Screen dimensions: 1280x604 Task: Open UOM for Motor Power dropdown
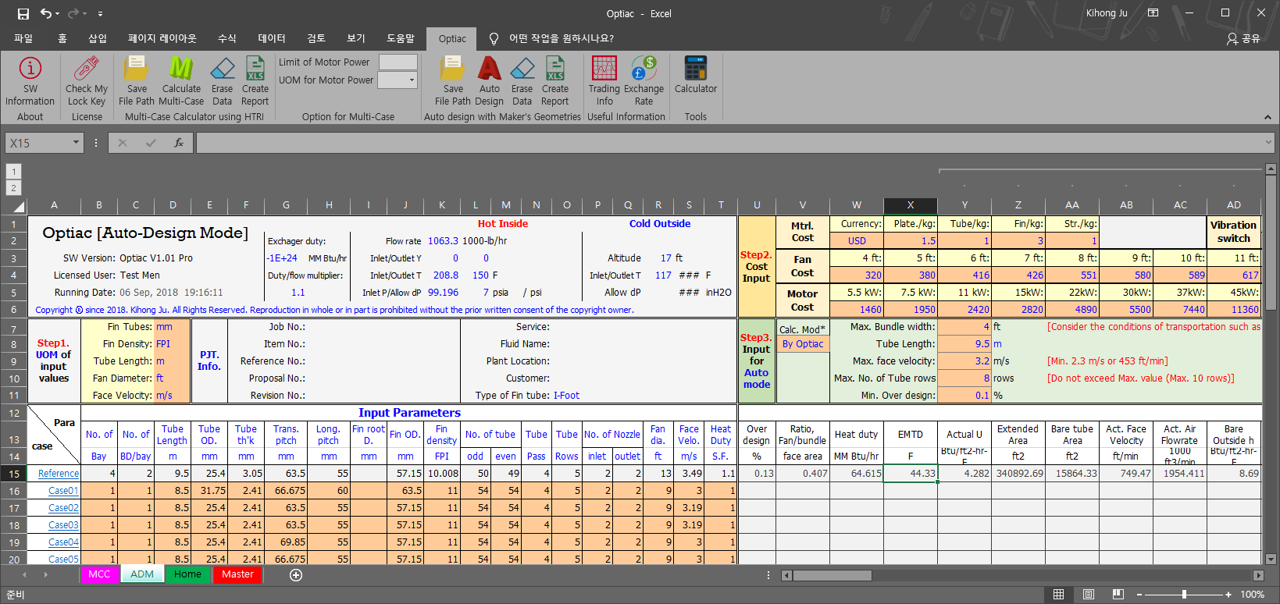[x=412, y=80]
